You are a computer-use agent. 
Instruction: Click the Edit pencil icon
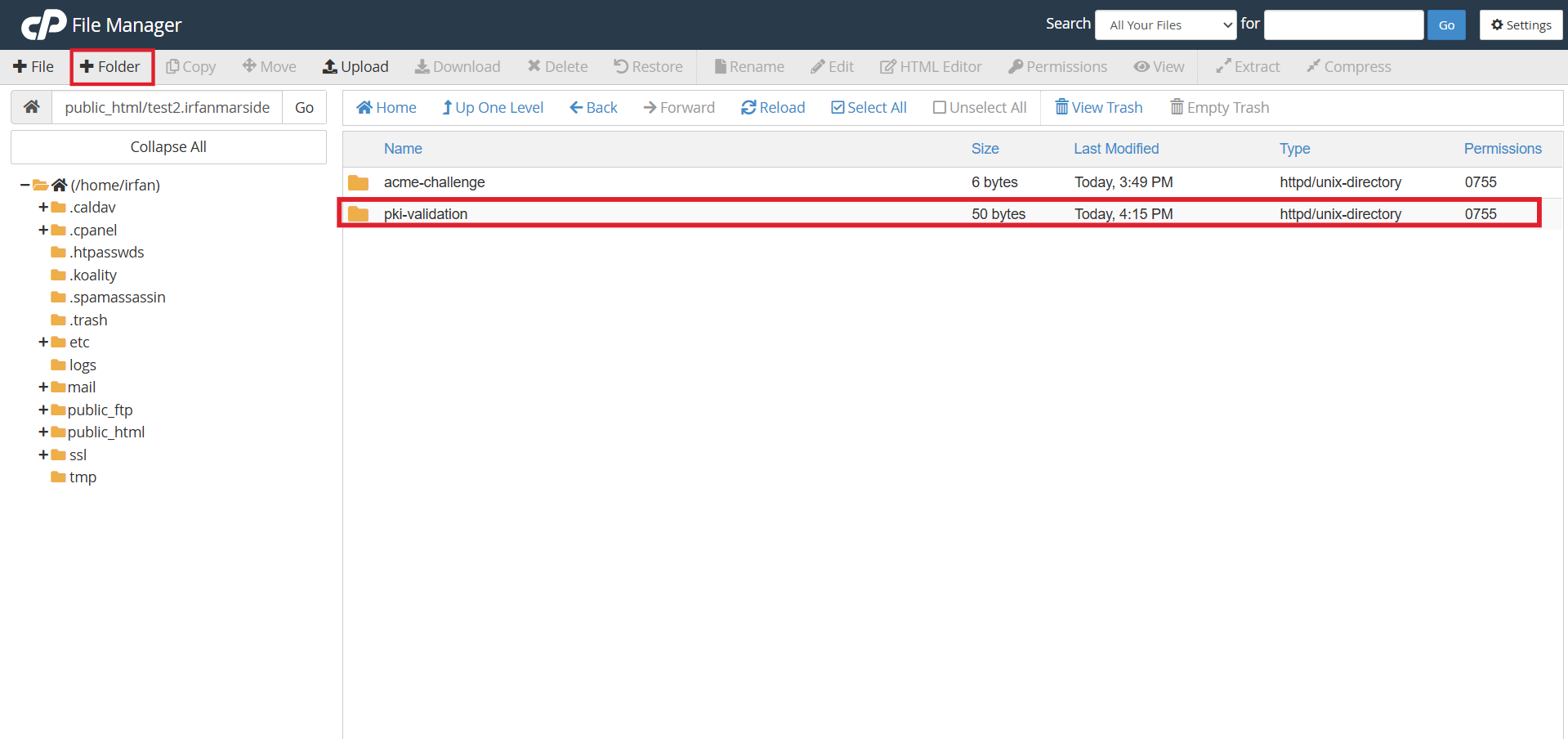click(817, 67)
